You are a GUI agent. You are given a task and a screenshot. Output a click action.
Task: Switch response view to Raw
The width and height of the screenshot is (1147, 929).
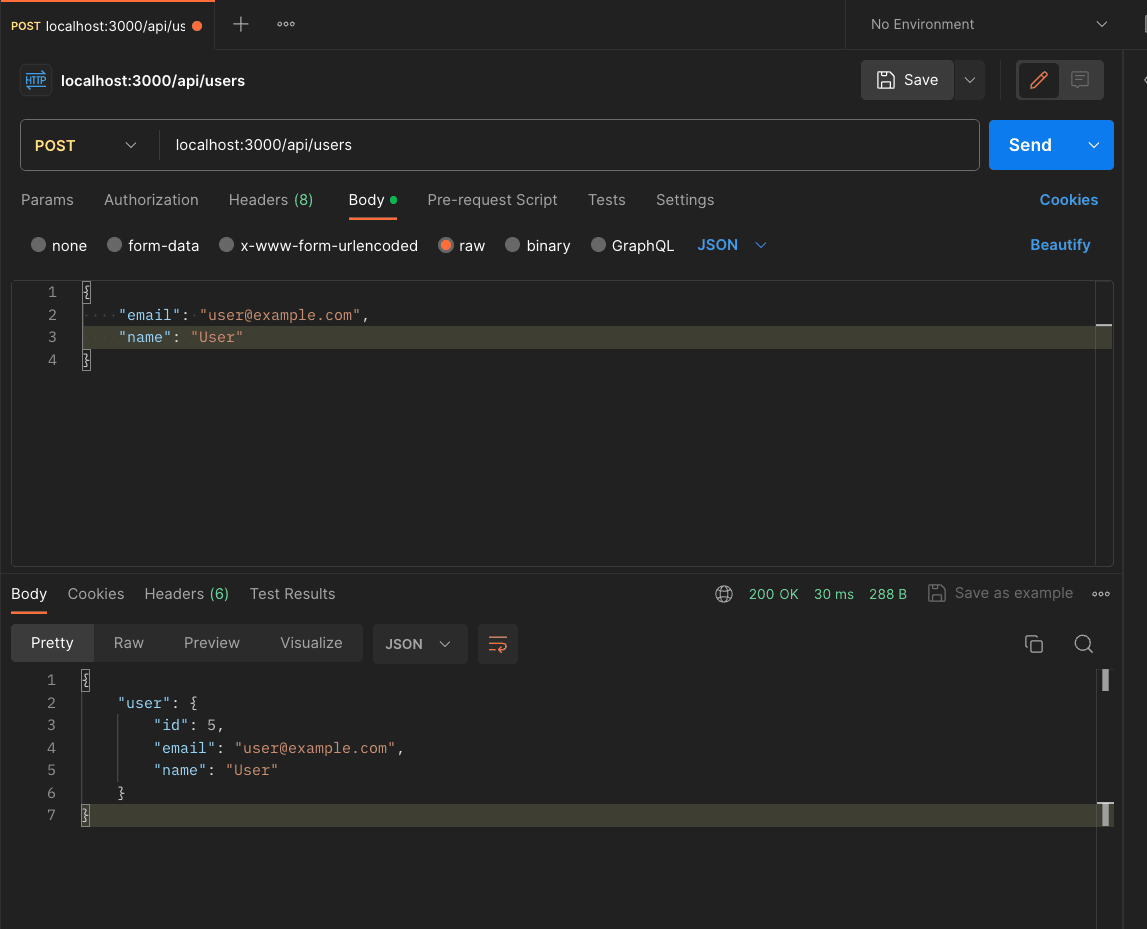pyautogui.click(x=129, y=643)
